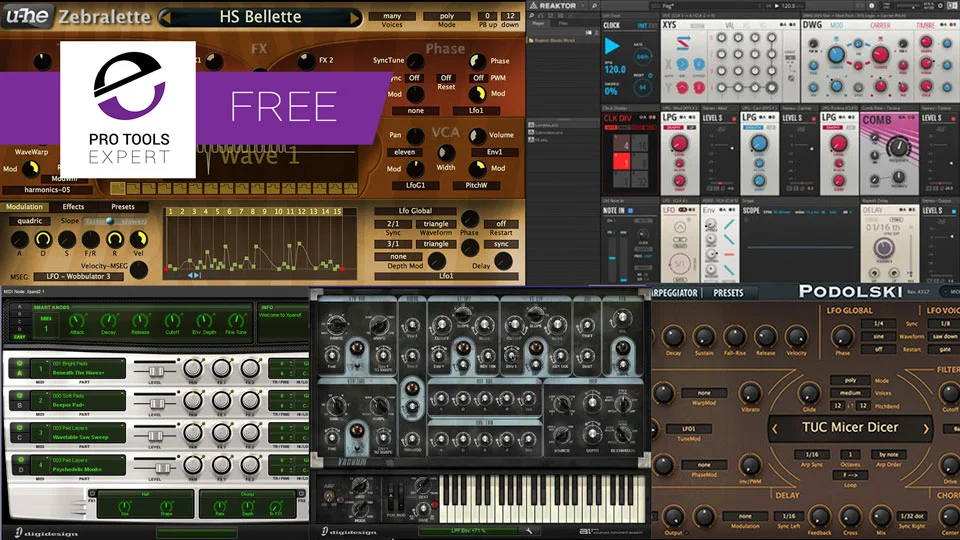Image resolution: width=960 pixels, height=540 pixels.
Task: Open the Reaktor Player tab
Action: click(x=539, y=23)
